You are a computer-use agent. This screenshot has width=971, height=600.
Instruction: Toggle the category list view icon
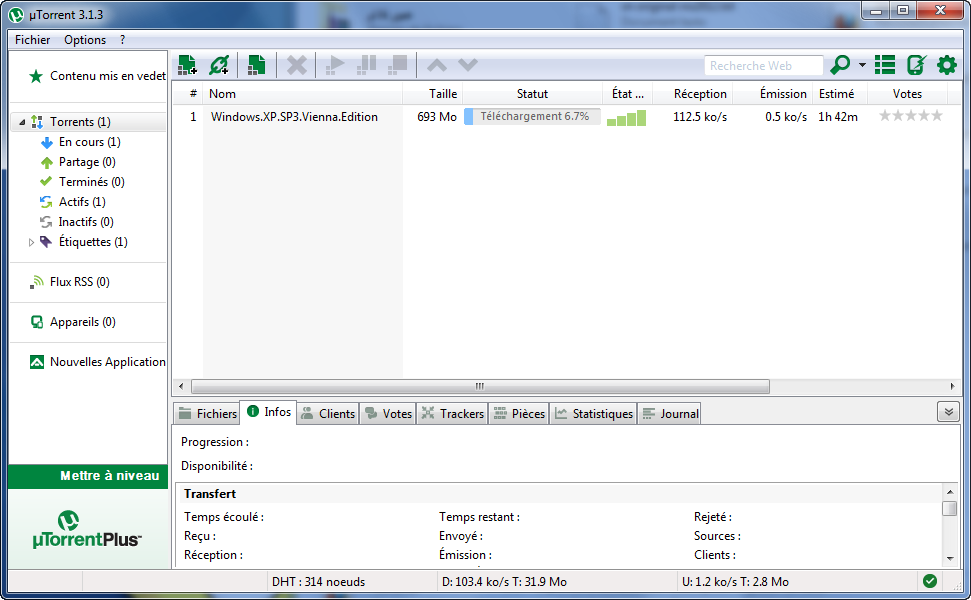click(885, 64)
